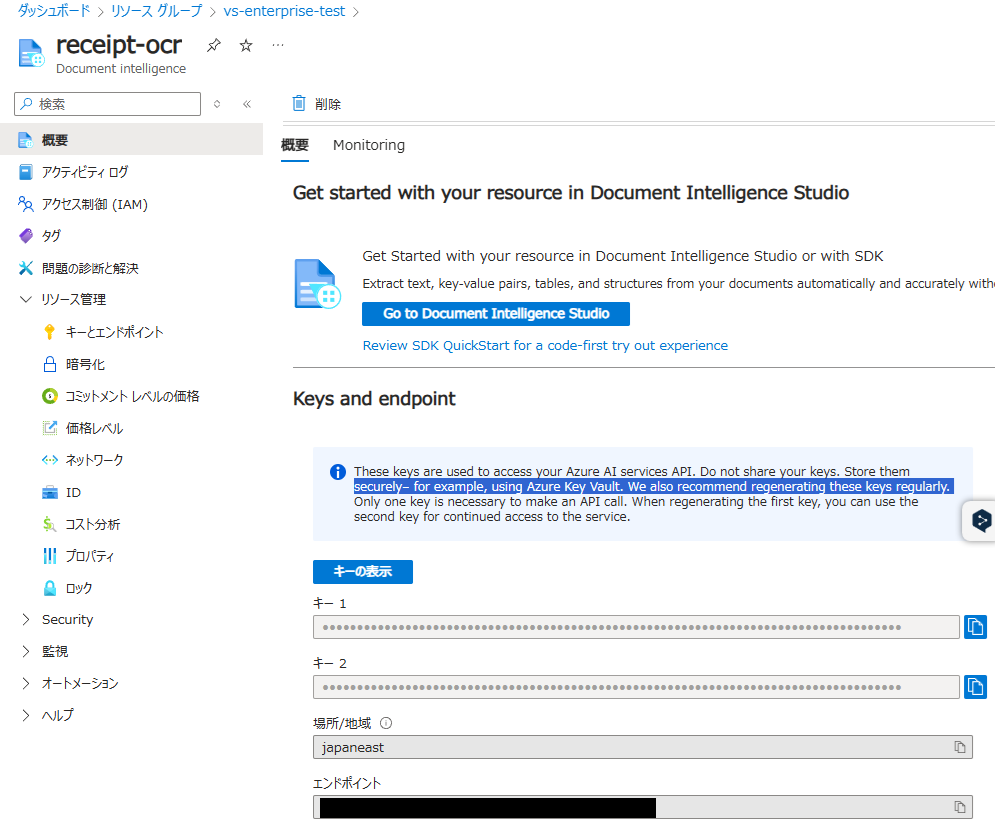Click the 削除 delete command

pyautogui.click(x=317, y=103)
